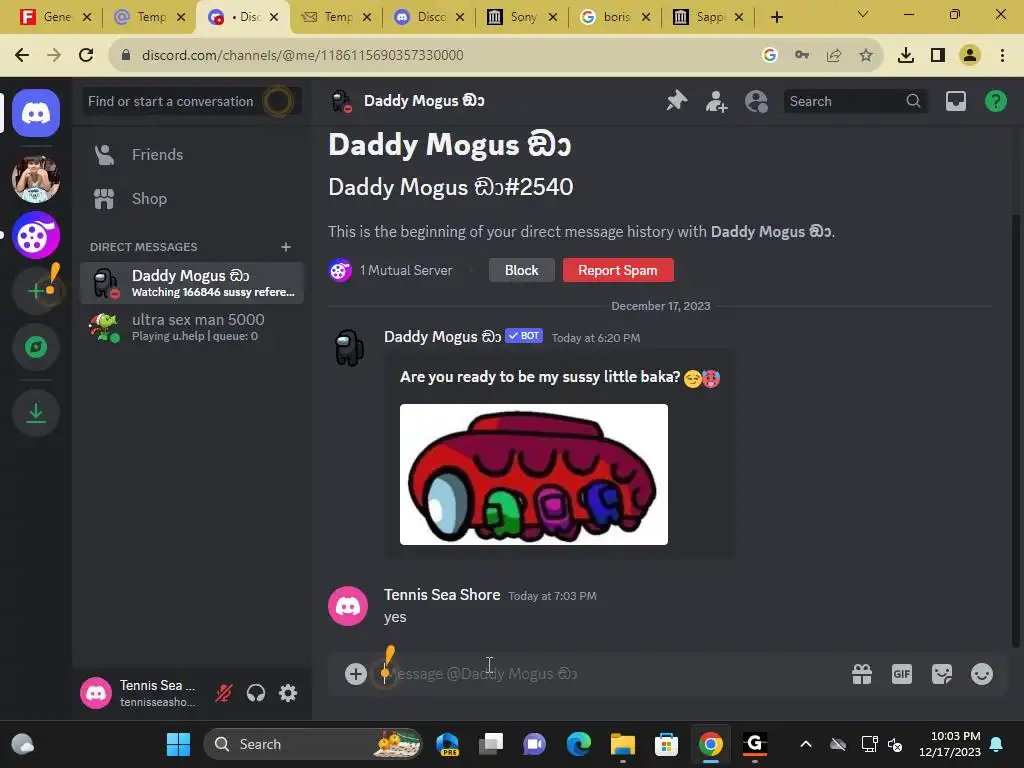Open Chrome profile avatar
The height and width of the screenshot is (768, 1024).
pyautogui.click(x=970, y=55)
